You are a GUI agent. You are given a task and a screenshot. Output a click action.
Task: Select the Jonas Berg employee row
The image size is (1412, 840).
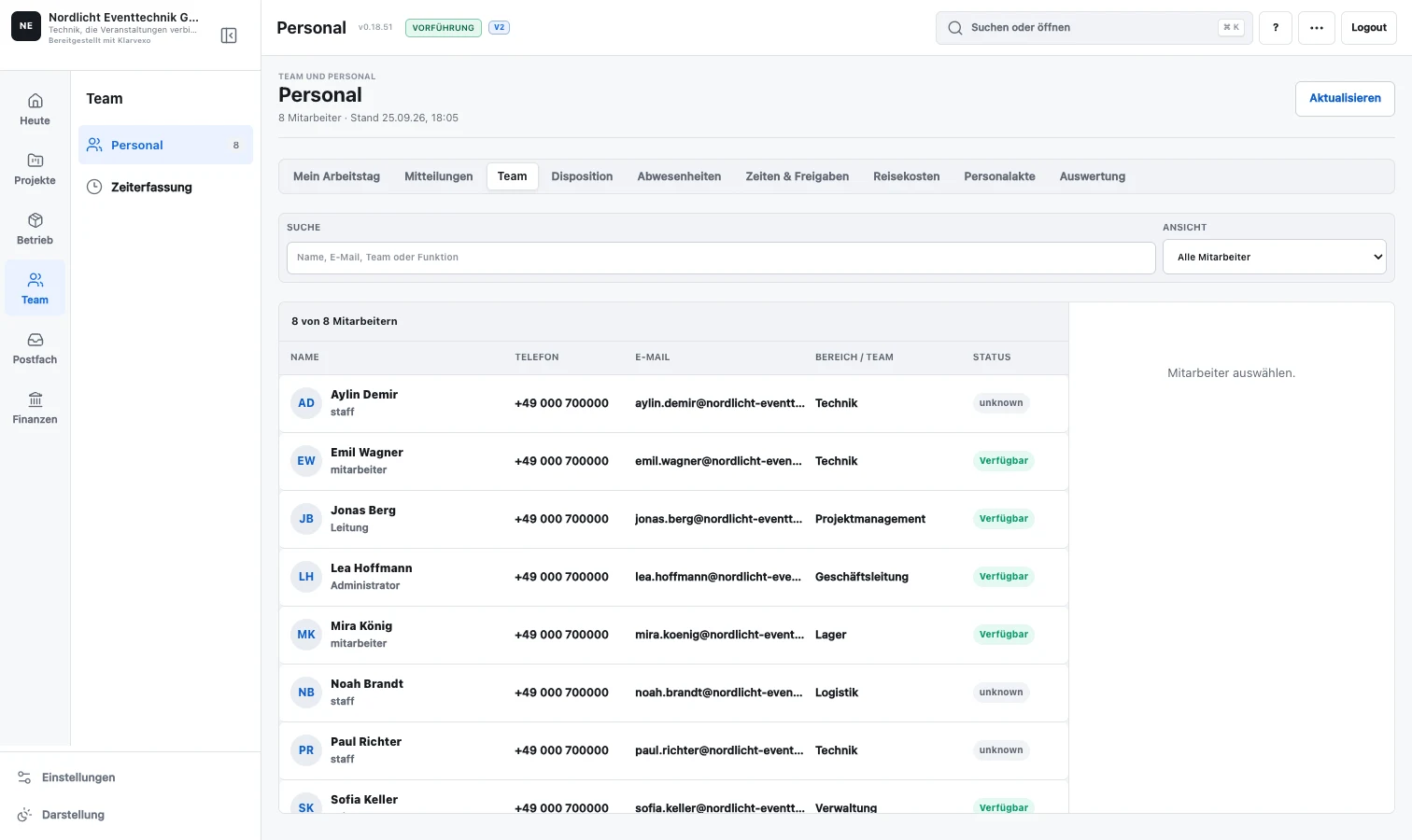coord(673,519)
